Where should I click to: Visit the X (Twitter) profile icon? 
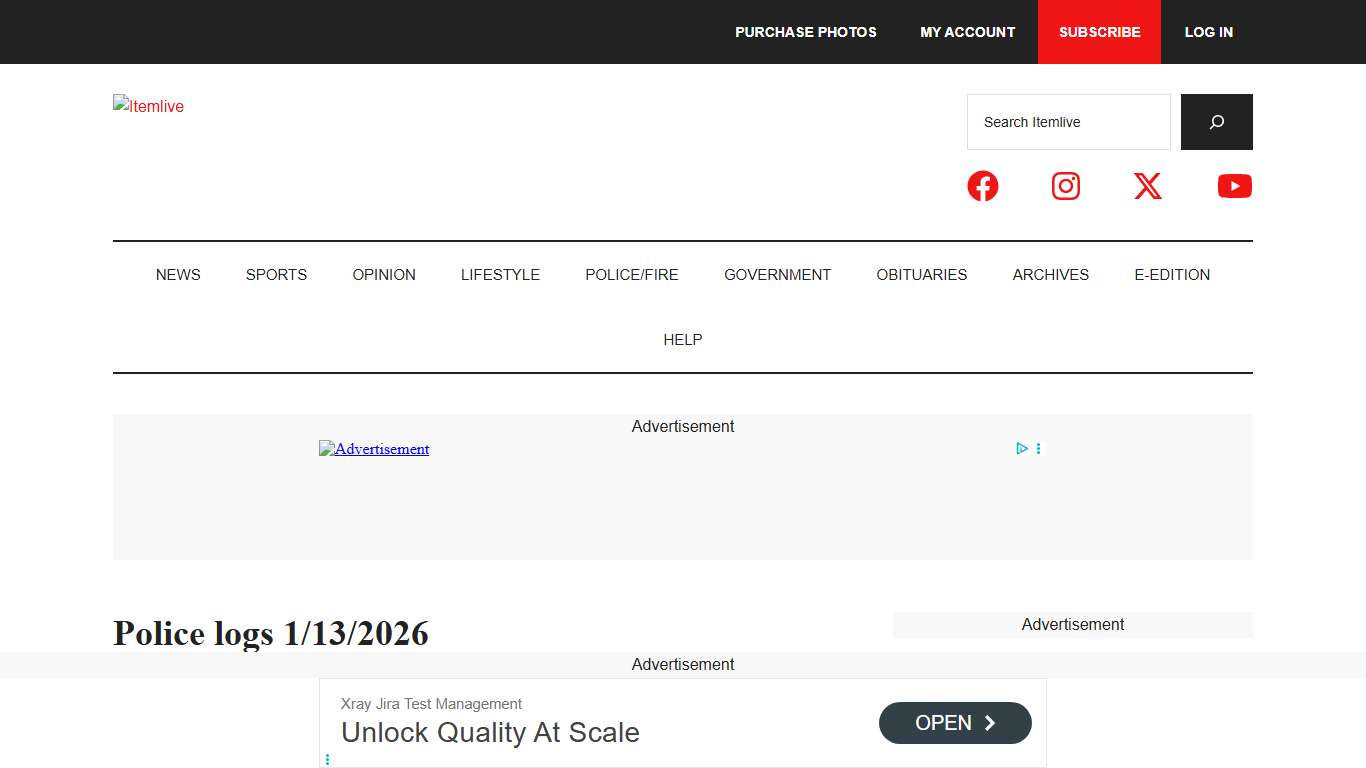point(1148,186)
